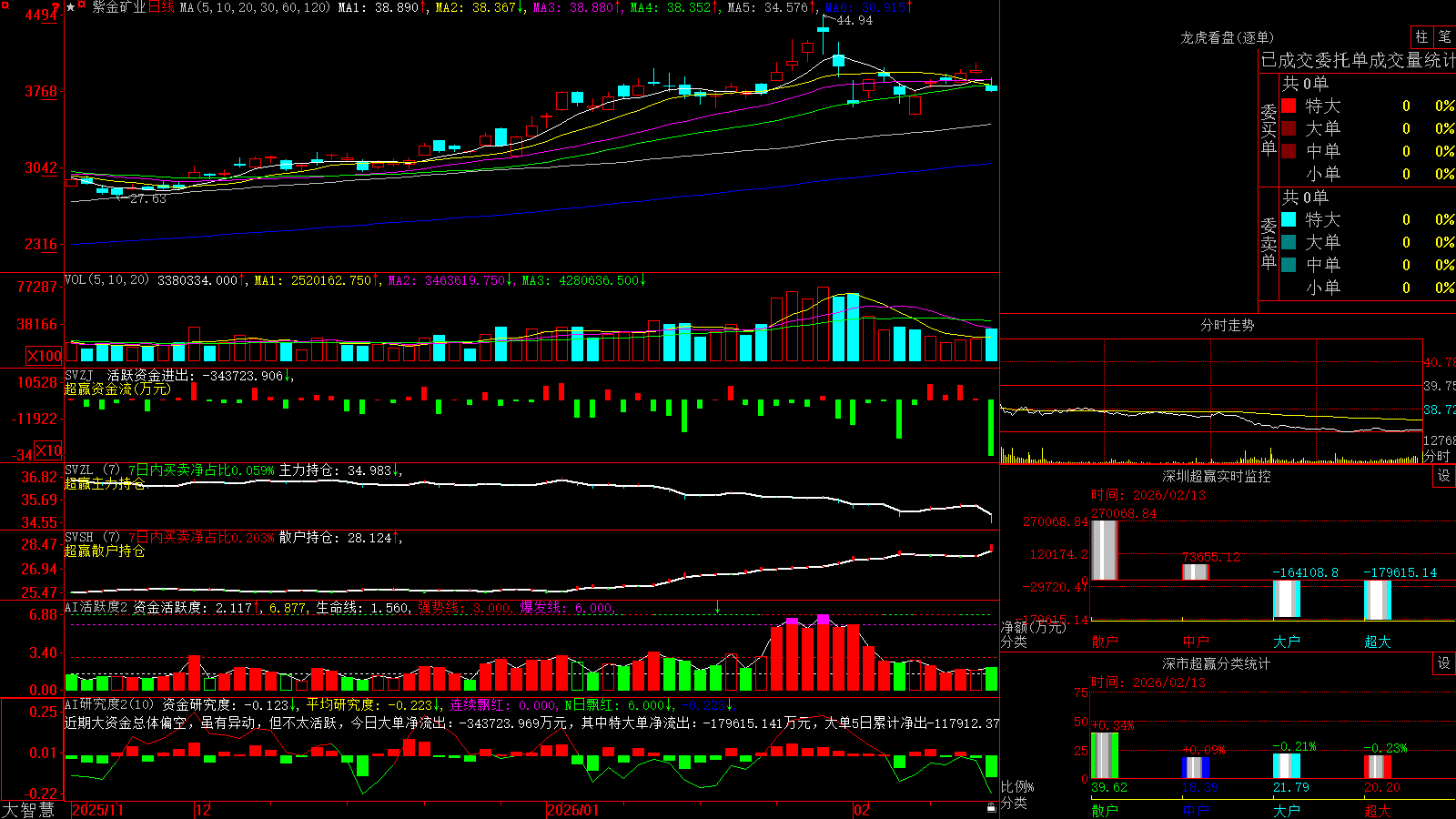1456x819 pixels.
Task: Click the 深市超赢分类统计 panel title
Action: point(1217,663)
